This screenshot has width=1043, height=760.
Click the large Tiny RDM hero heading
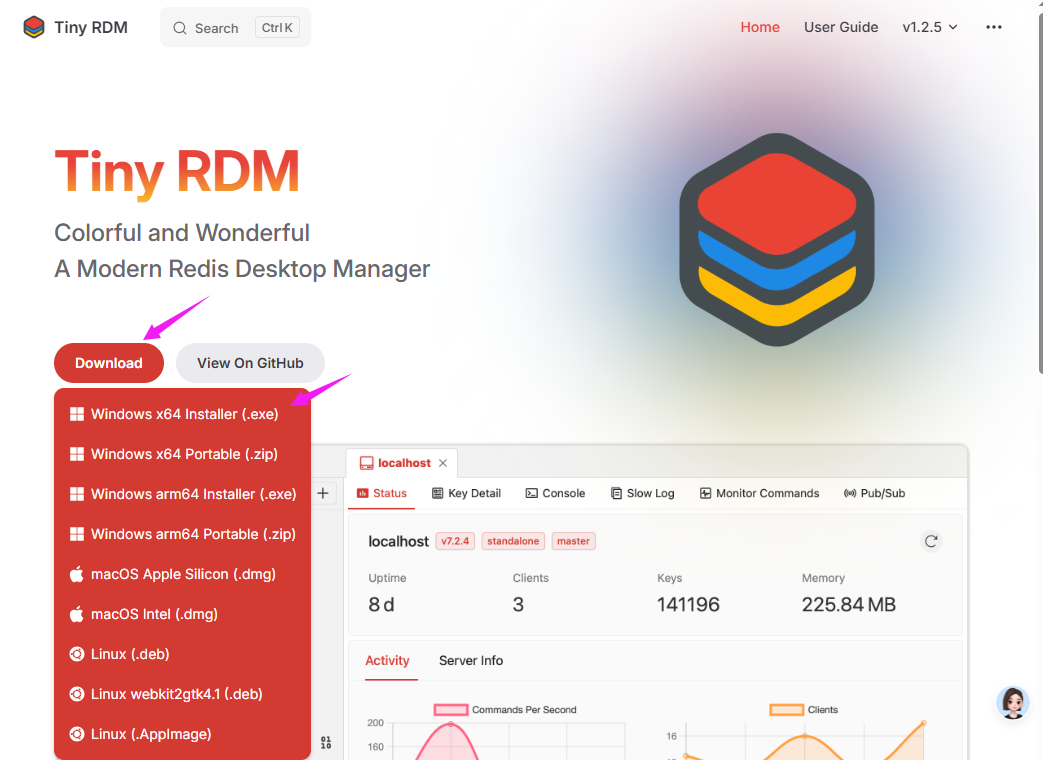(177, 172)
